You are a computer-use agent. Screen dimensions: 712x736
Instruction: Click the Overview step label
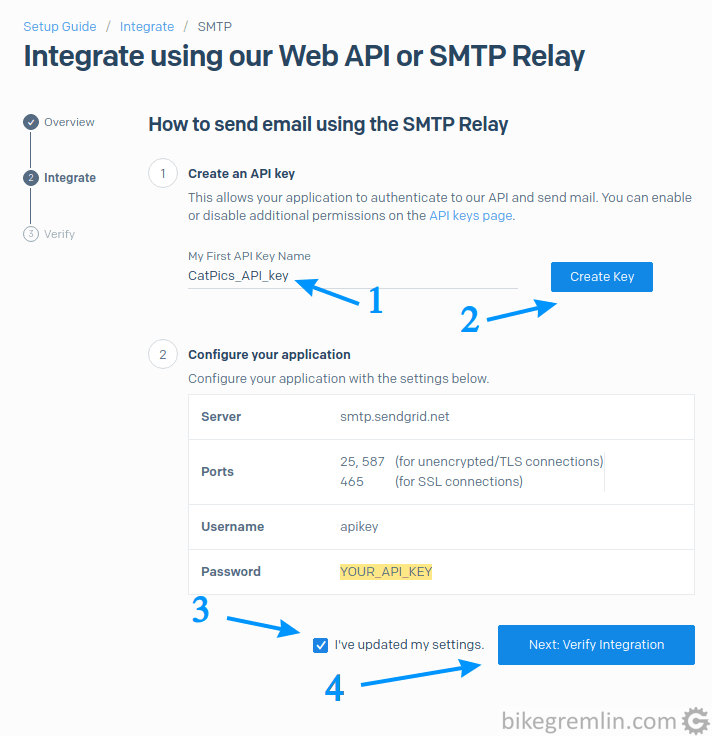pyautogui.click(x=69, y=122)
